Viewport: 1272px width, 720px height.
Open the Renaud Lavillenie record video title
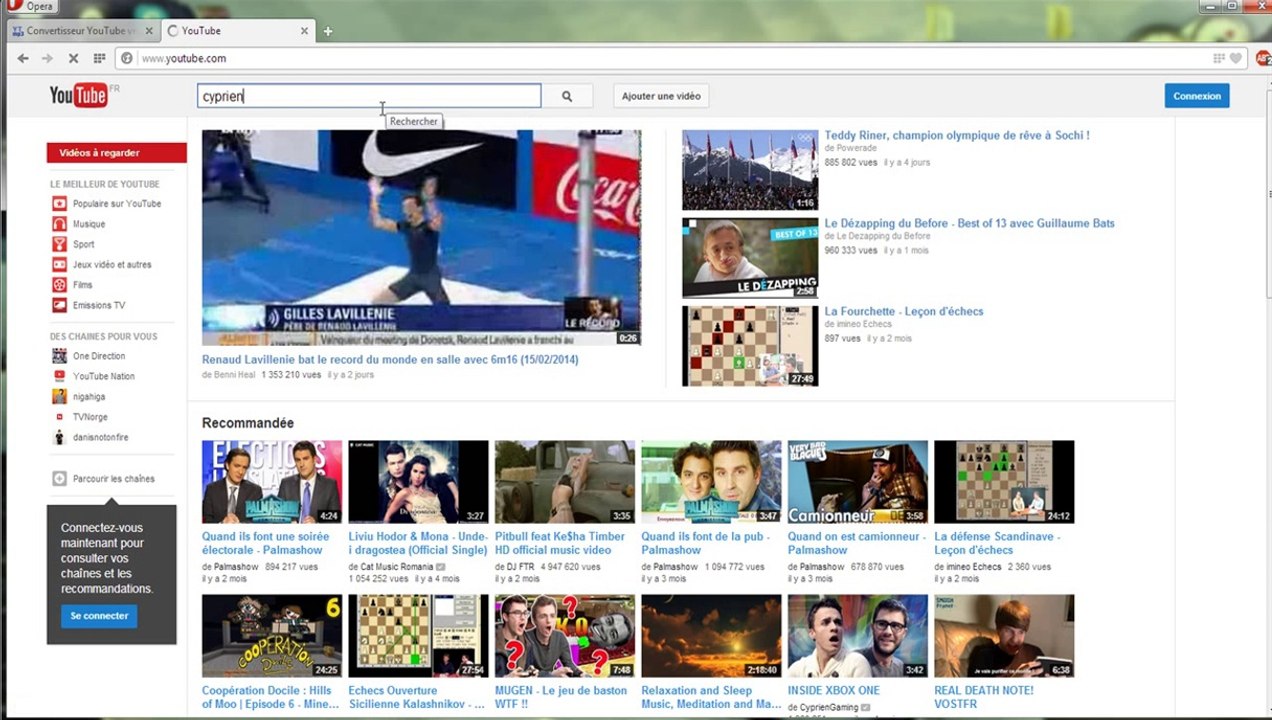390,360
